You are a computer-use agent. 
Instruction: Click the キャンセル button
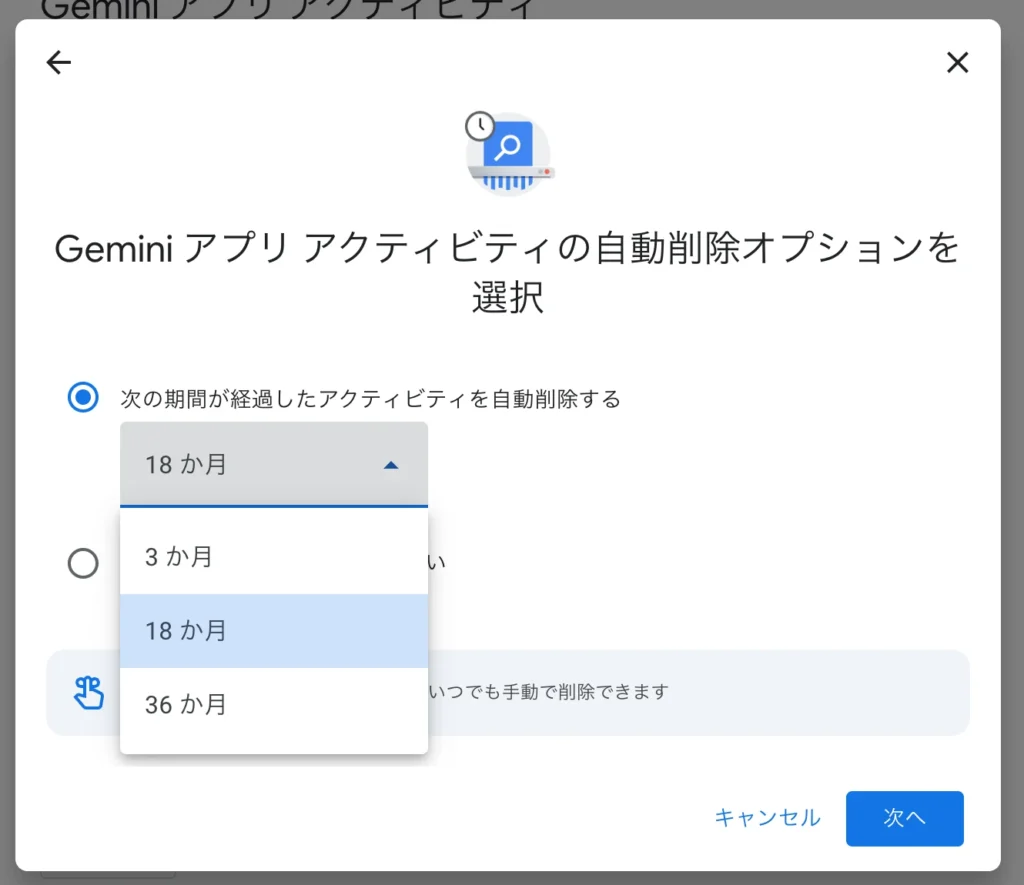tap(767, 818)
